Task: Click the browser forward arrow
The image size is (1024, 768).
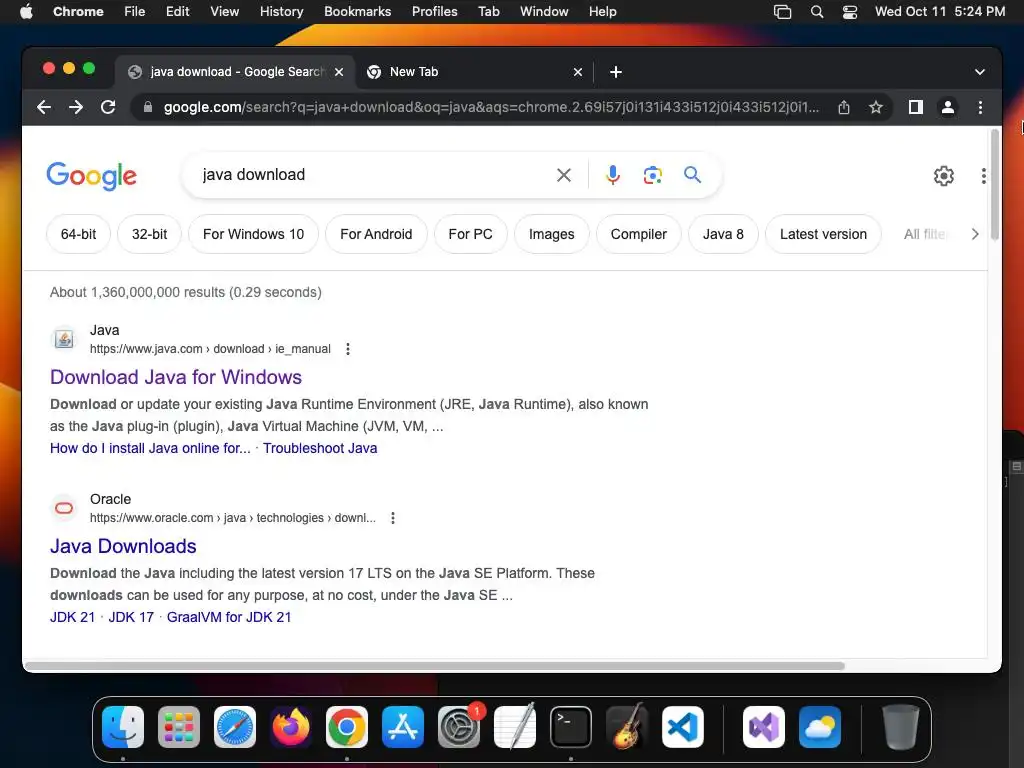Action: coord(76,107)
